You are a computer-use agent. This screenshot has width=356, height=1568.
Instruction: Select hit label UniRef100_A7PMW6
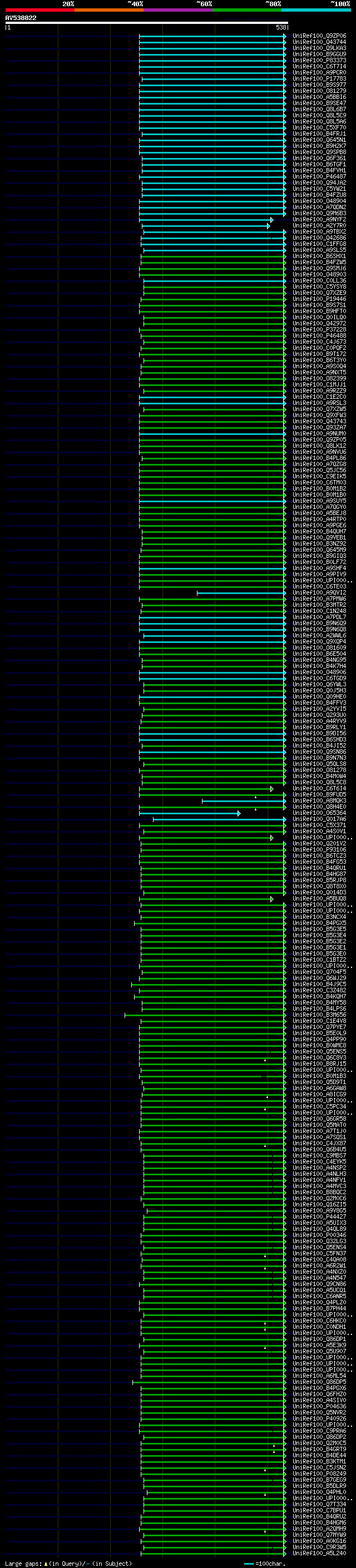pyautogui.click(x=319, y=599)
